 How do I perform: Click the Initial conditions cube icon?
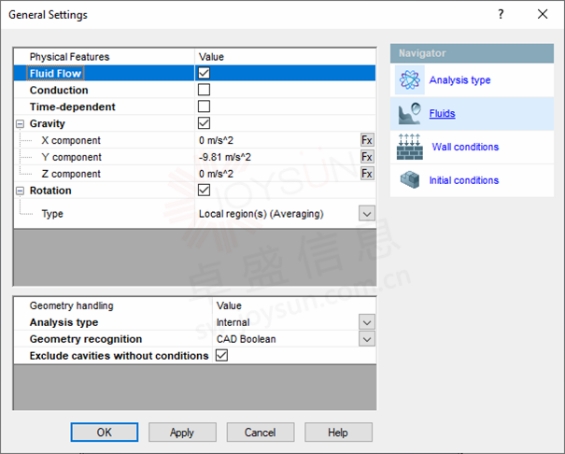pyautogui.click(x=410, y=180)
